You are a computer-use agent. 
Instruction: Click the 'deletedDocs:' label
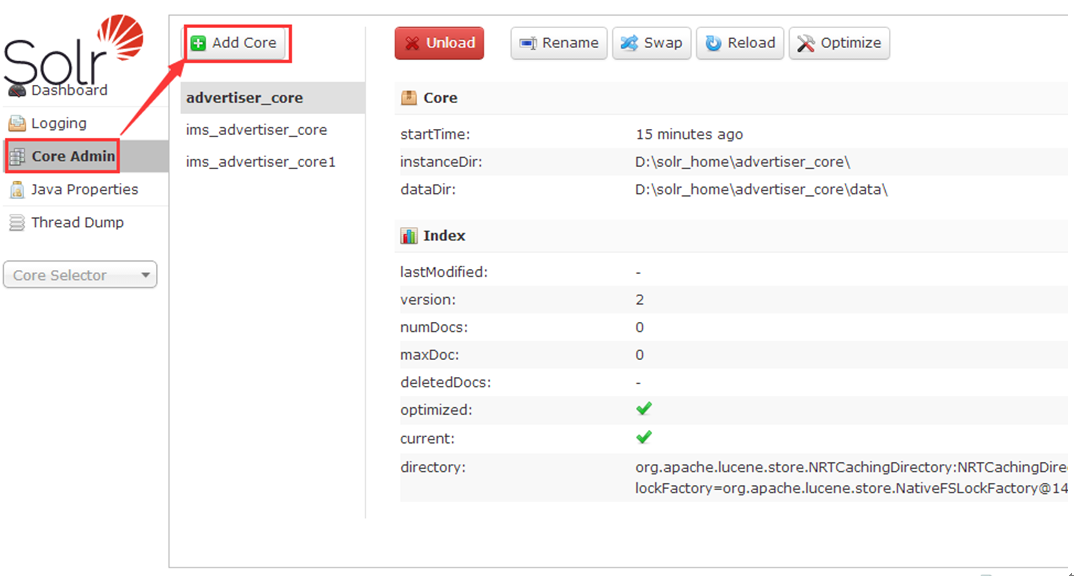coord(446,382)
